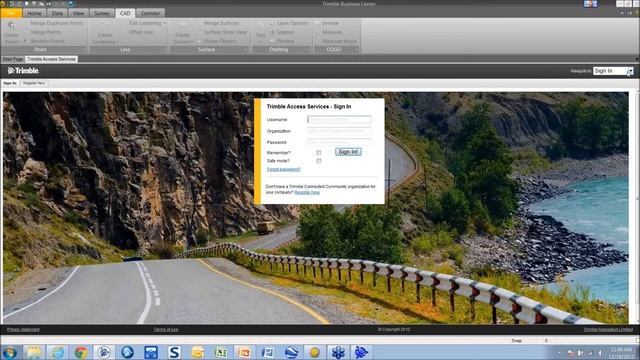Switch to the Survey ribbon tab
Viewport: 640px width, 360px height.
tap(102, 13)
